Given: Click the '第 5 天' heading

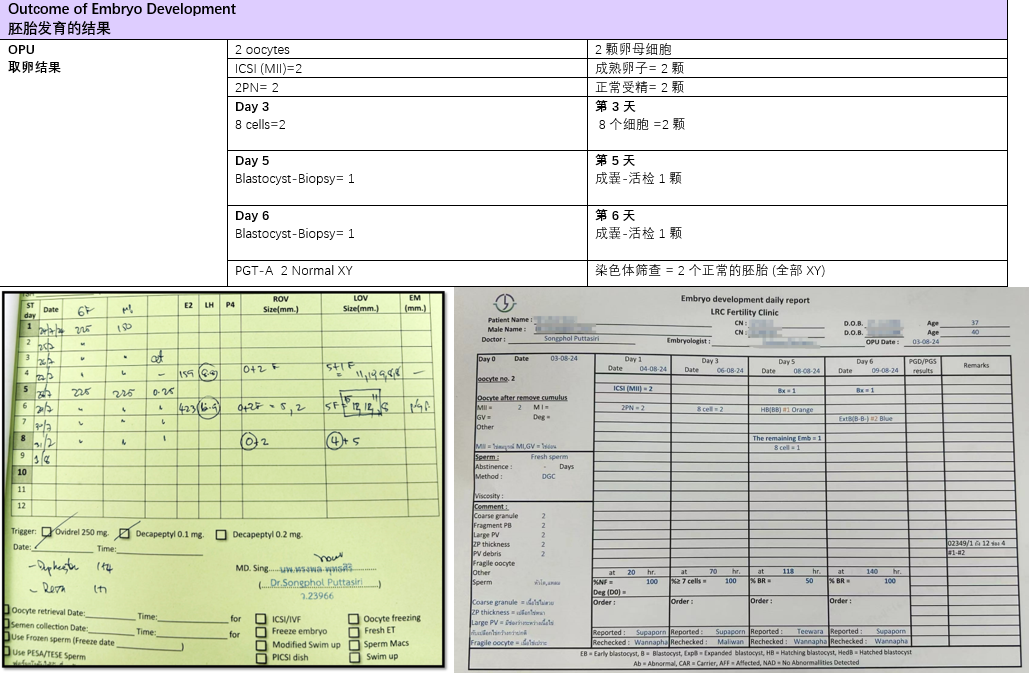Looking at the screenshot, I should click(615, 160).
